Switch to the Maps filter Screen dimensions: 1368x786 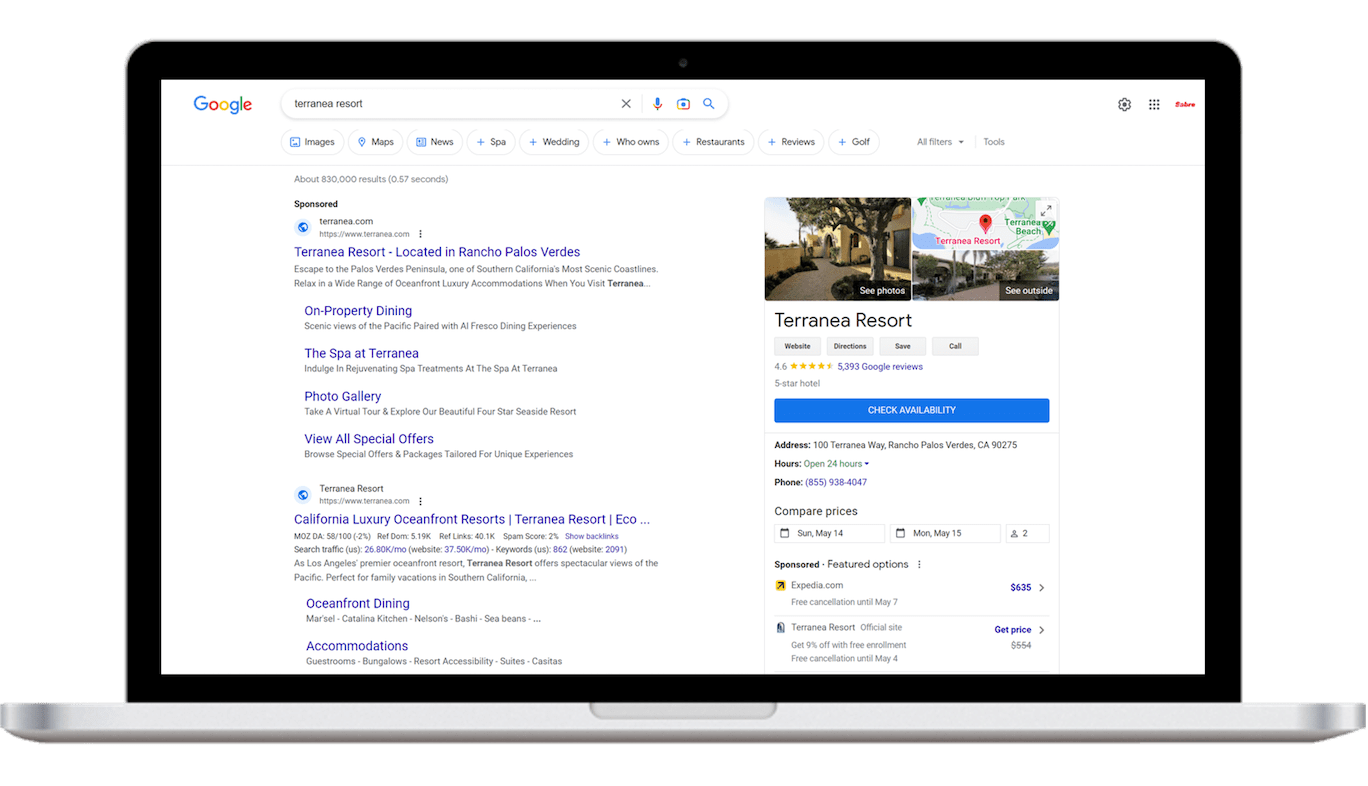tap(376, 142)
